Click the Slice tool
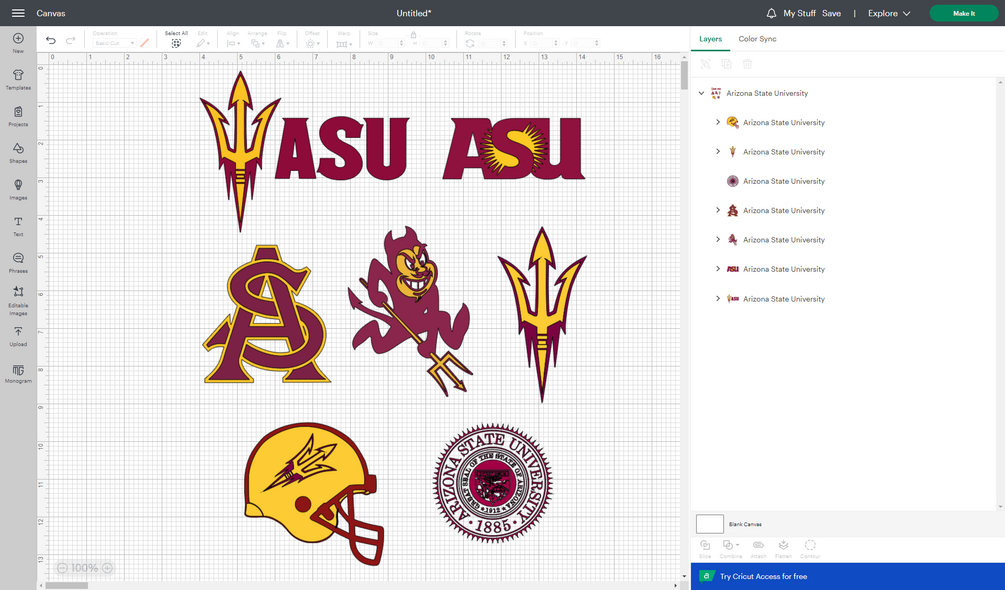Screen dimensions: 1005x590 (705, 548)
